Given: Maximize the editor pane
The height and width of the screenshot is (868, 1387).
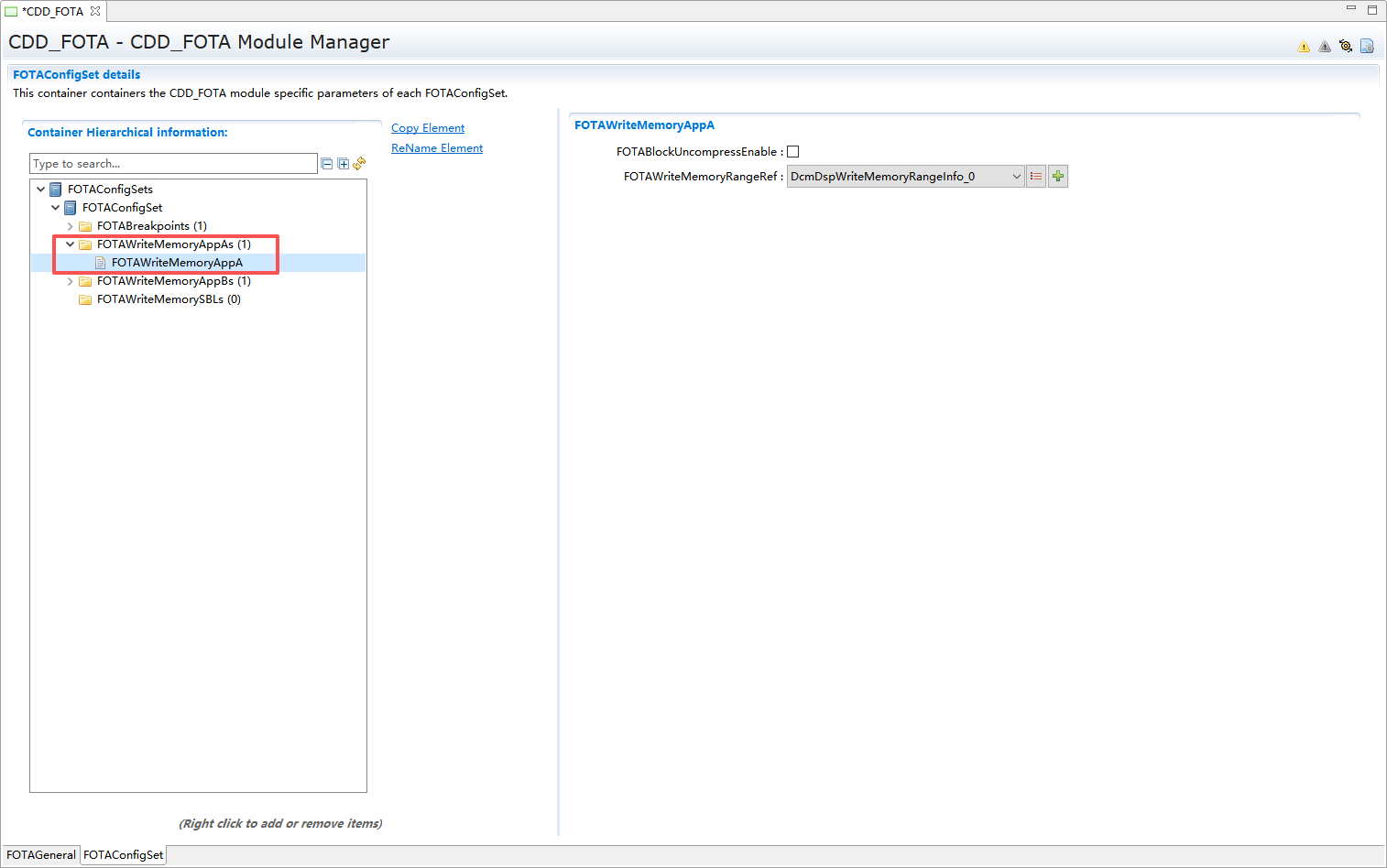Looking at the screenshot, I should click(x=1372, y=9).
